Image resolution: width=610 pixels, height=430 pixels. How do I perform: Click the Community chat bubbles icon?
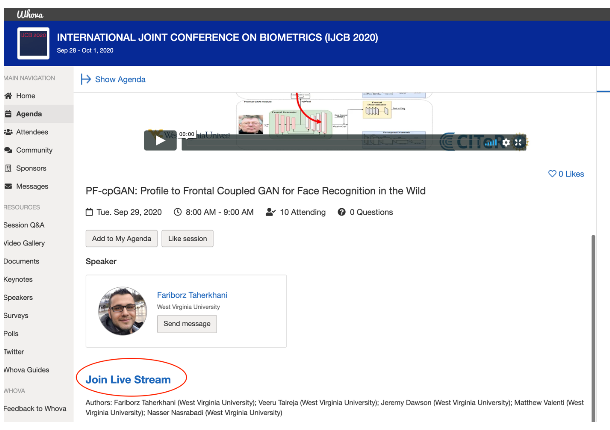pyautogui.click(x=8, y=150)
